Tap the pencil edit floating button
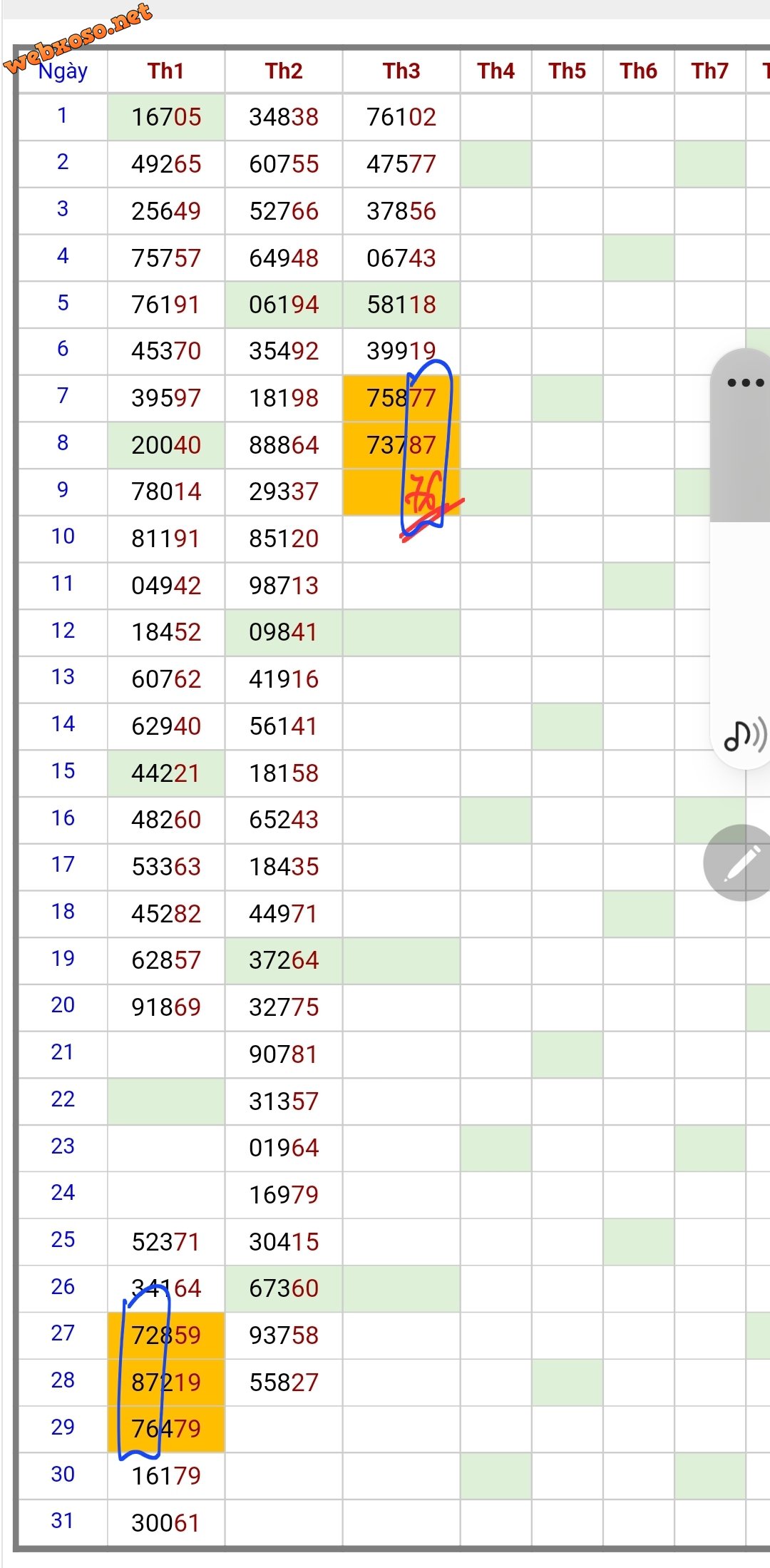Screen dimensions: 770x1568 coord(741,862)
